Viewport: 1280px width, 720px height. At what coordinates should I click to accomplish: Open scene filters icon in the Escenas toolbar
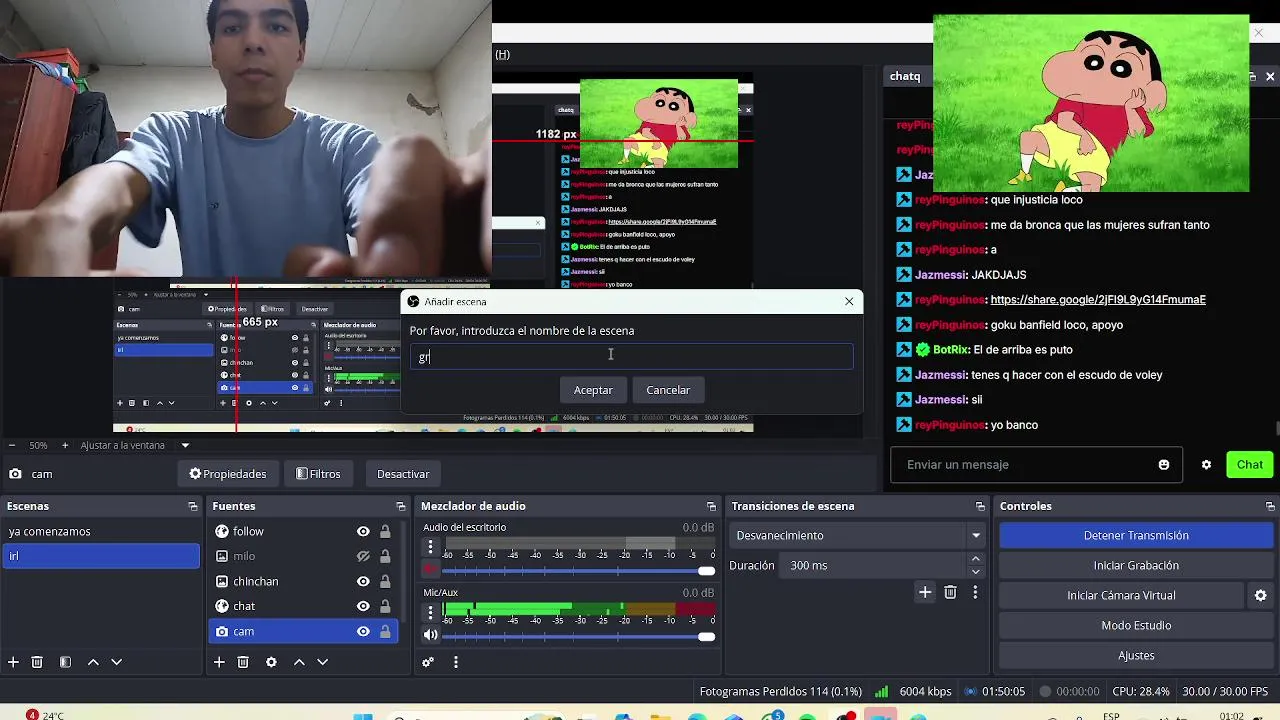click(x=65, y=662)
